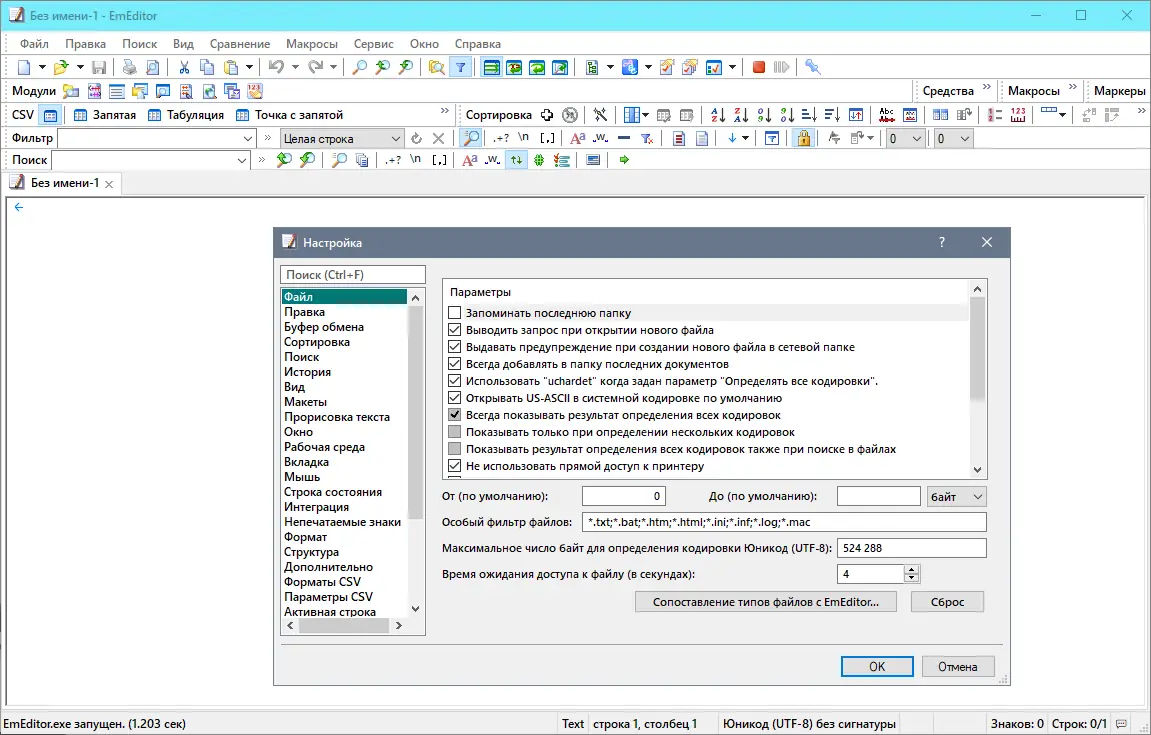
Task: Click the Redo arrow icon
Action: tap(315, 68)
